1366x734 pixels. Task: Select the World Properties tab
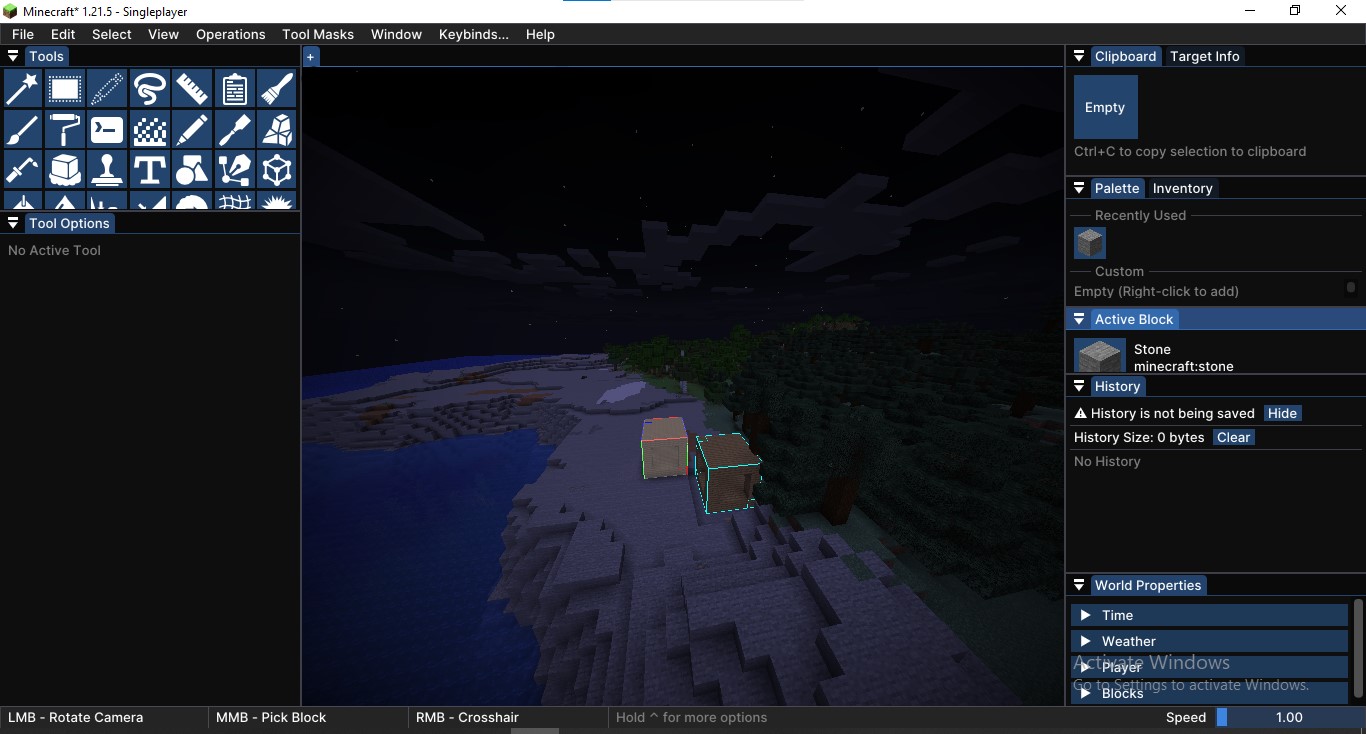1148,585
